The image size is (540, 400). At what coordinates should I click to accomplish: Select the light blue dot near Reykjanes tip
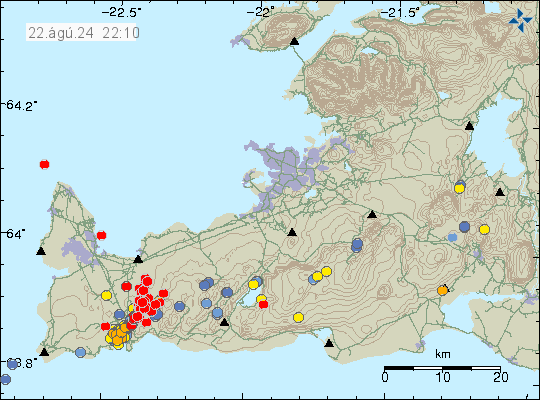tap(80, 352)
